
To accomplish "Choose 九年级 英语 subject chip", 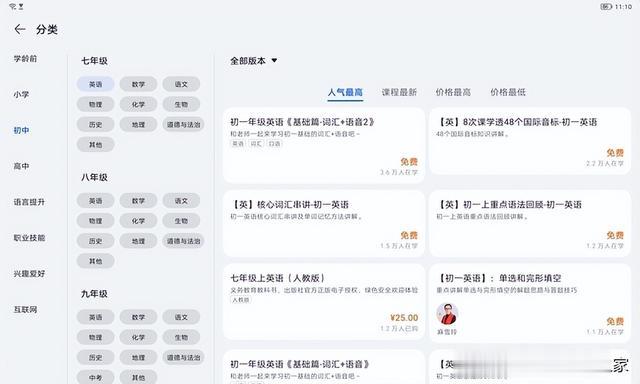I will pyautogui.click(x=96, y=317).
